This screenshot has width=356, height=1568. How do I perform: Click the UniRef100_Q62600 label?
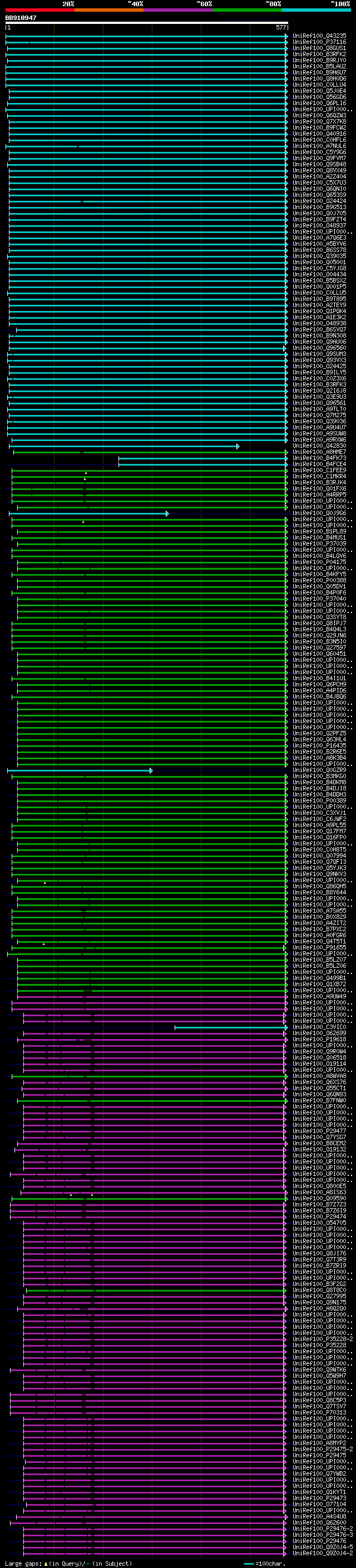319,1524
